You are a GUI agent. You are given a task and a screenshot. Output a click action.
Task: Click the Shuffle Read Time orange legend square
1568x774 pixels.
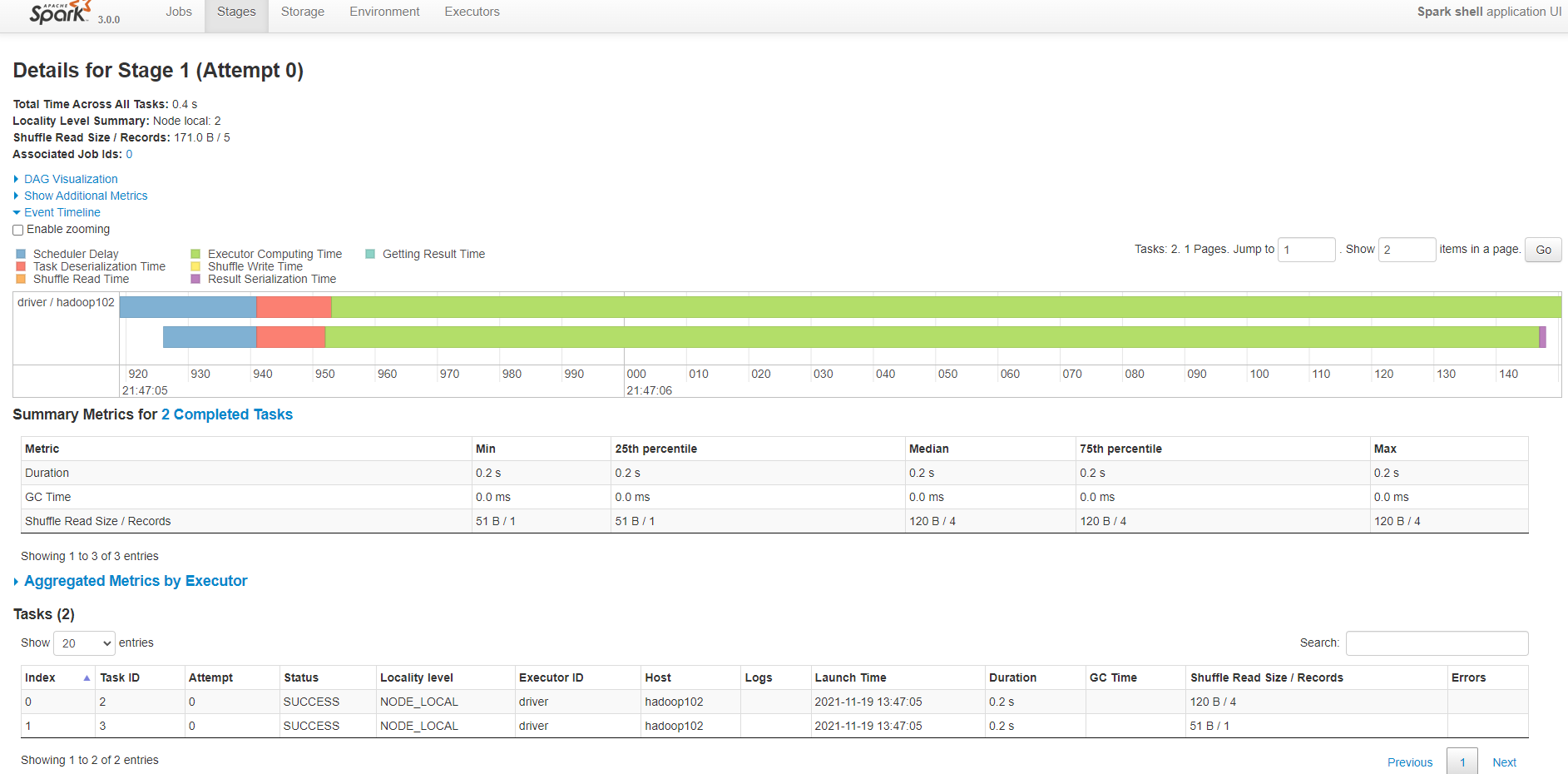(21, 279)
